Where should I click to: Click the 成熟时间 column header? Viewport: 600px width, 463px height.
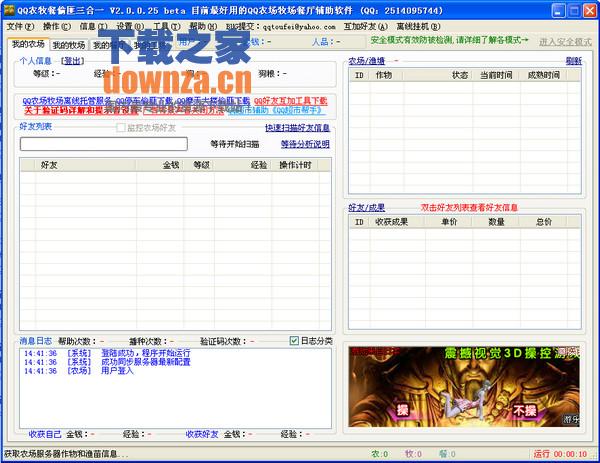coord(544,75)
